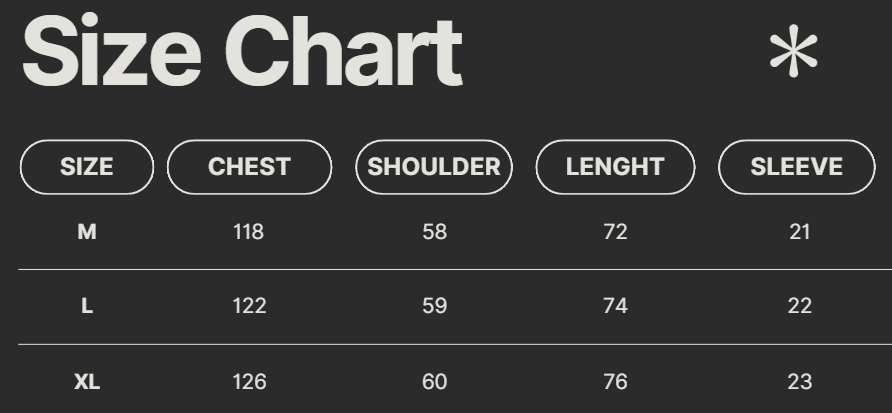The image size is (892, 413).
Task: Click the SHOULDER header pill
Action: click(434, 167)
